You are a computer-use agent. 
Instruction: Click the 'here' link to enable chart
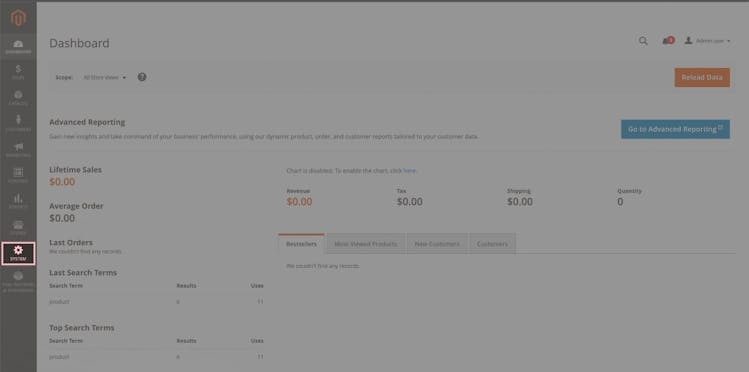coord(409,170)
